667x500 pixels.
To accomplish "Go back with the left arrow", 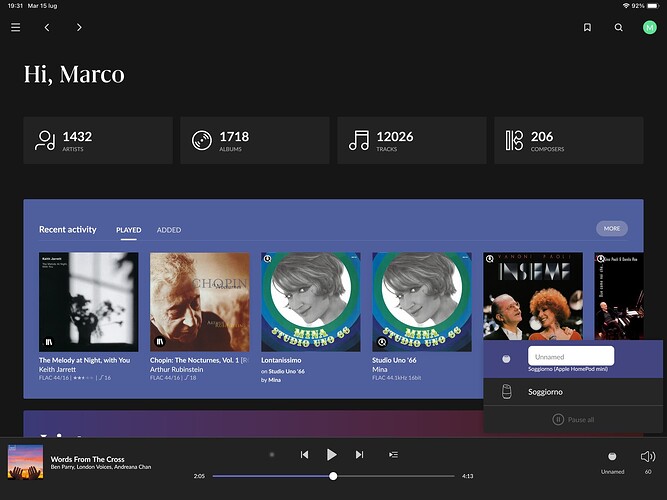I will (x=47, y=27).
